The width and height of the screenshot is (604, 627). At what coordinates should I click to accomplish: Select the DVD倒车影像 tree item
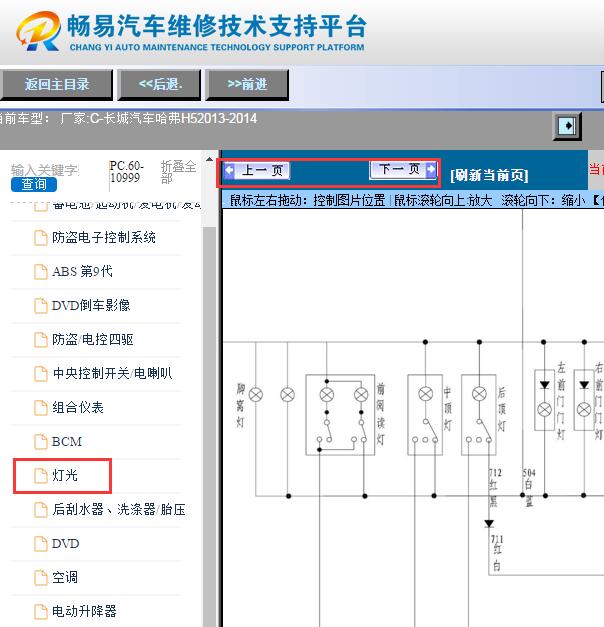(91, 306)
